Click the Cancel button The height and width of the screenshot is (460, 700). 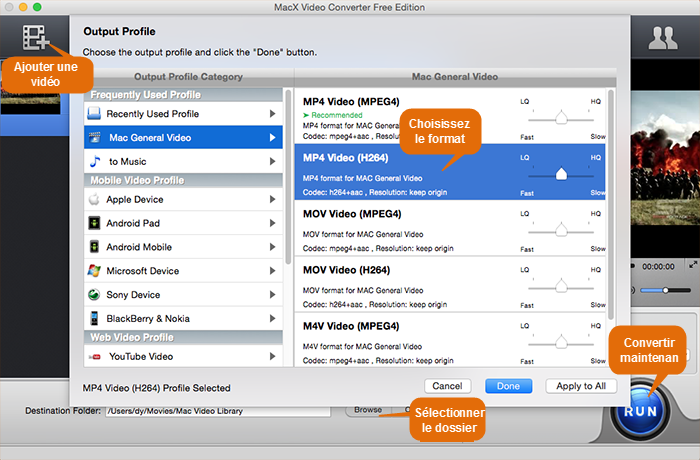447,386
